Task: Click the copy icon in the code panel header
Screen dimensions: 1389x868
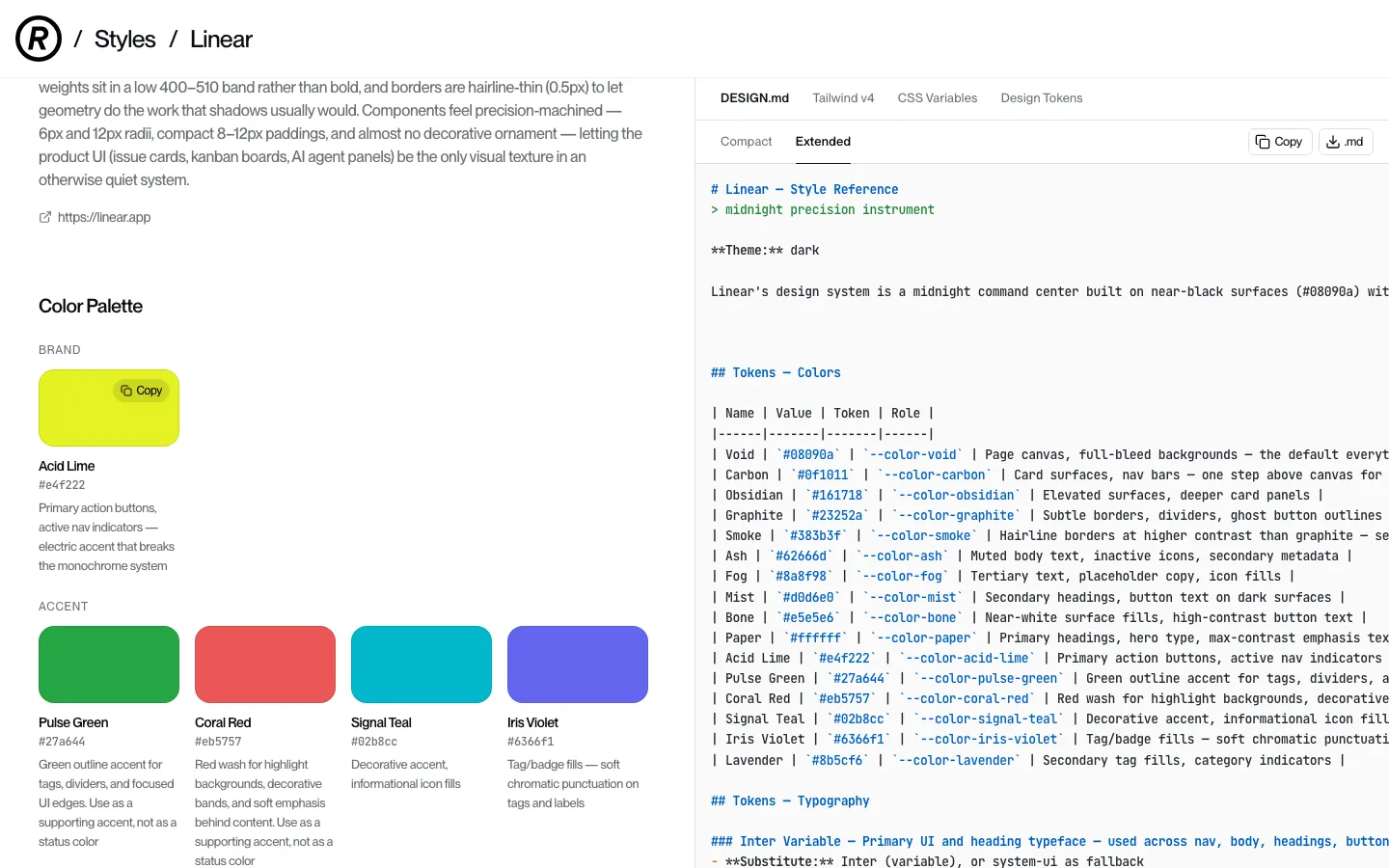Action: click(1263, 142)
